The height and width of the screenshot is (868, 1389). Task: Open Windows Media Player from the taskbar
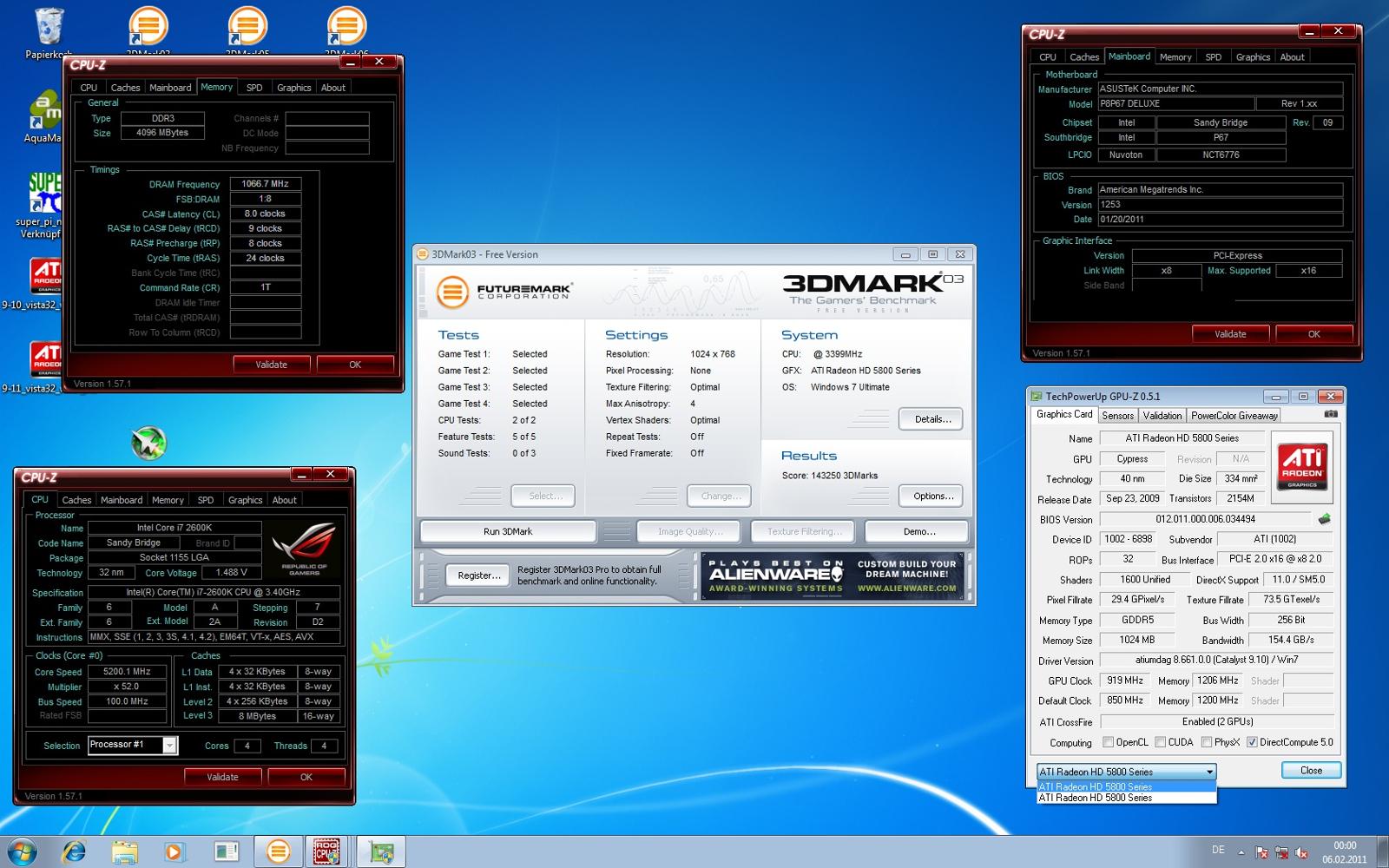pos(174,852)
